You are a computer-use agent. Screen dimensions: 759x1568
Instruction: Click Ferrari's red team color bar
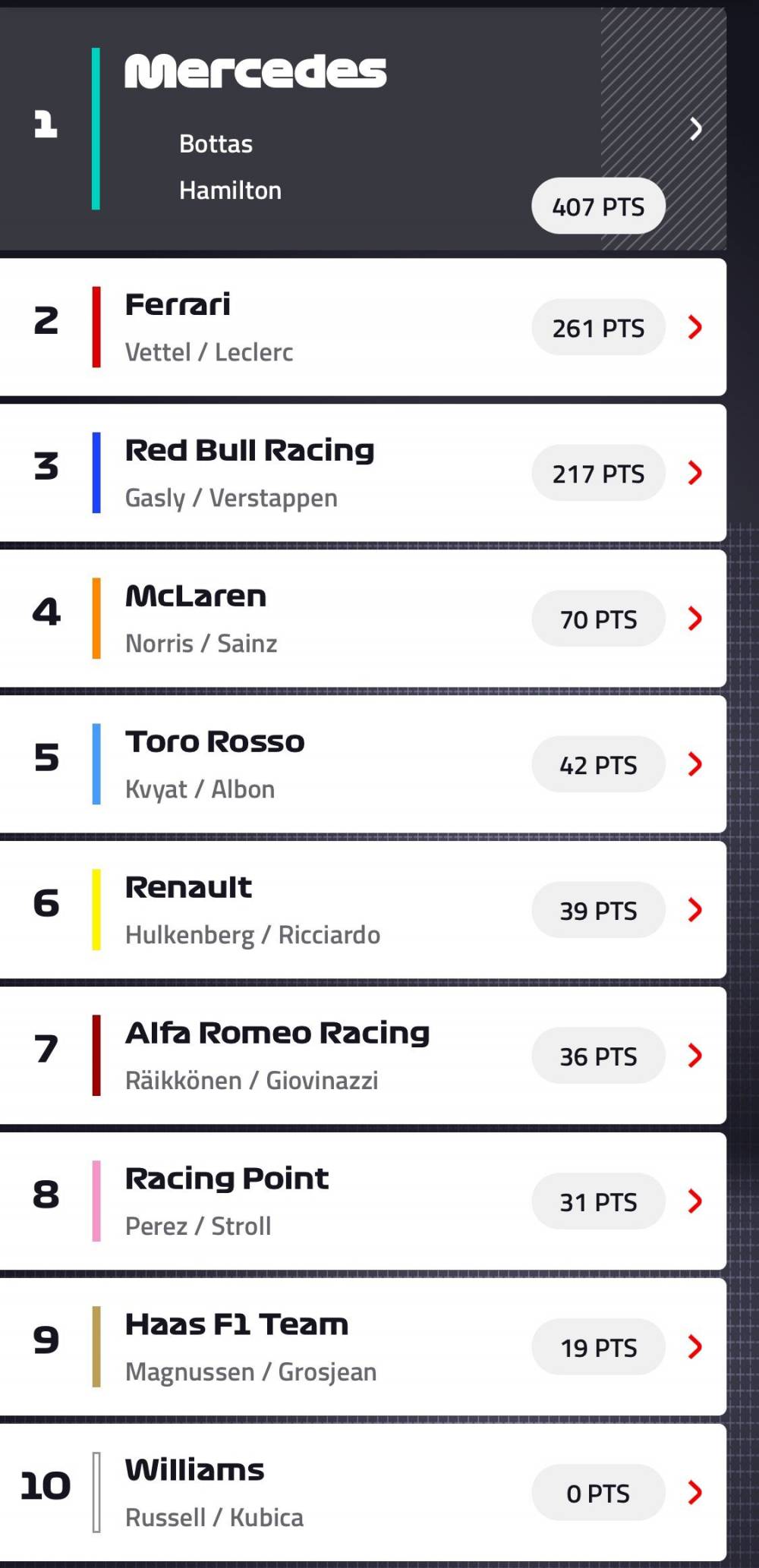pos(96,328)
